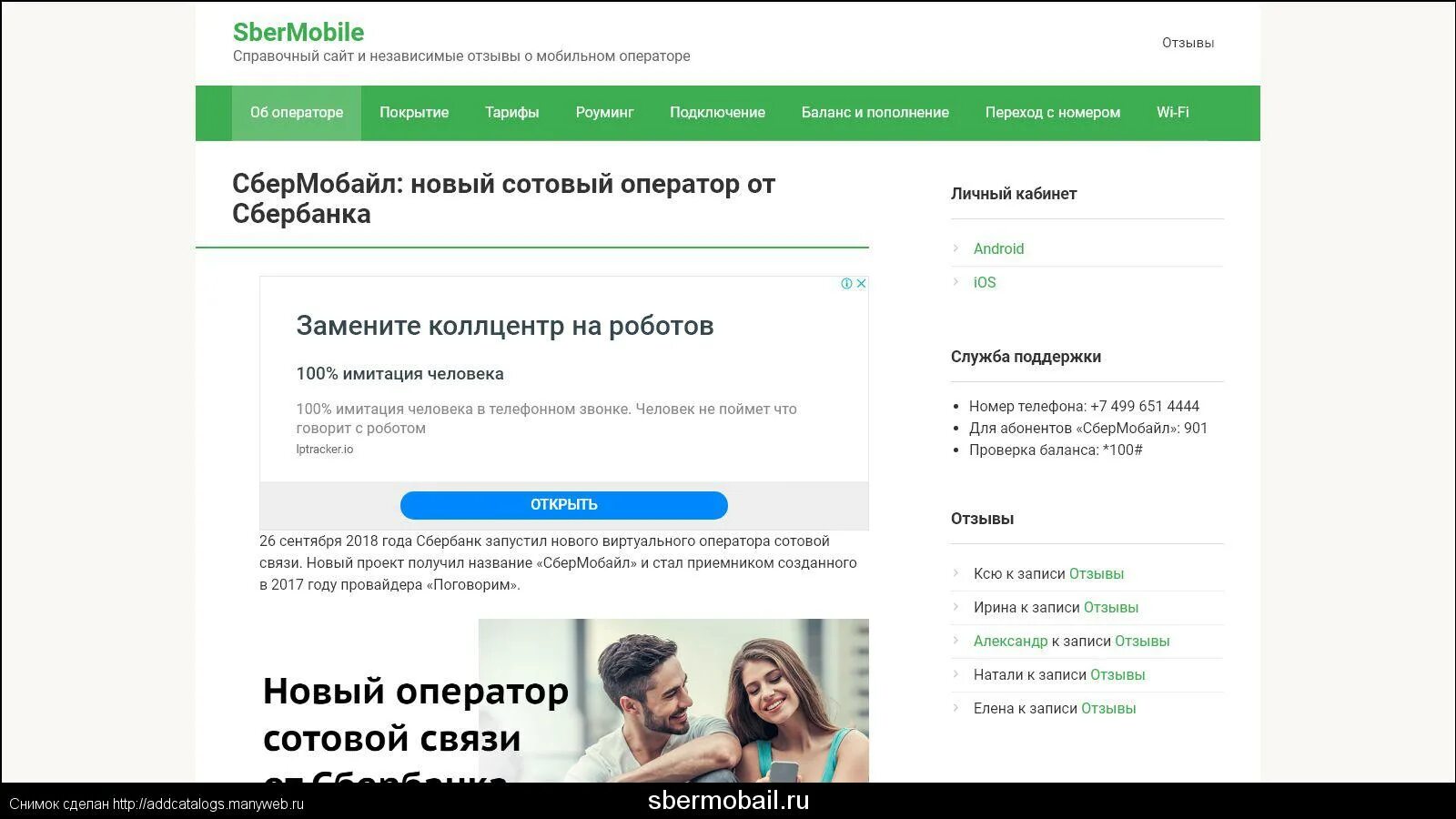Open Отзывы link in Ирина's comment

[x=1111, y=608]
